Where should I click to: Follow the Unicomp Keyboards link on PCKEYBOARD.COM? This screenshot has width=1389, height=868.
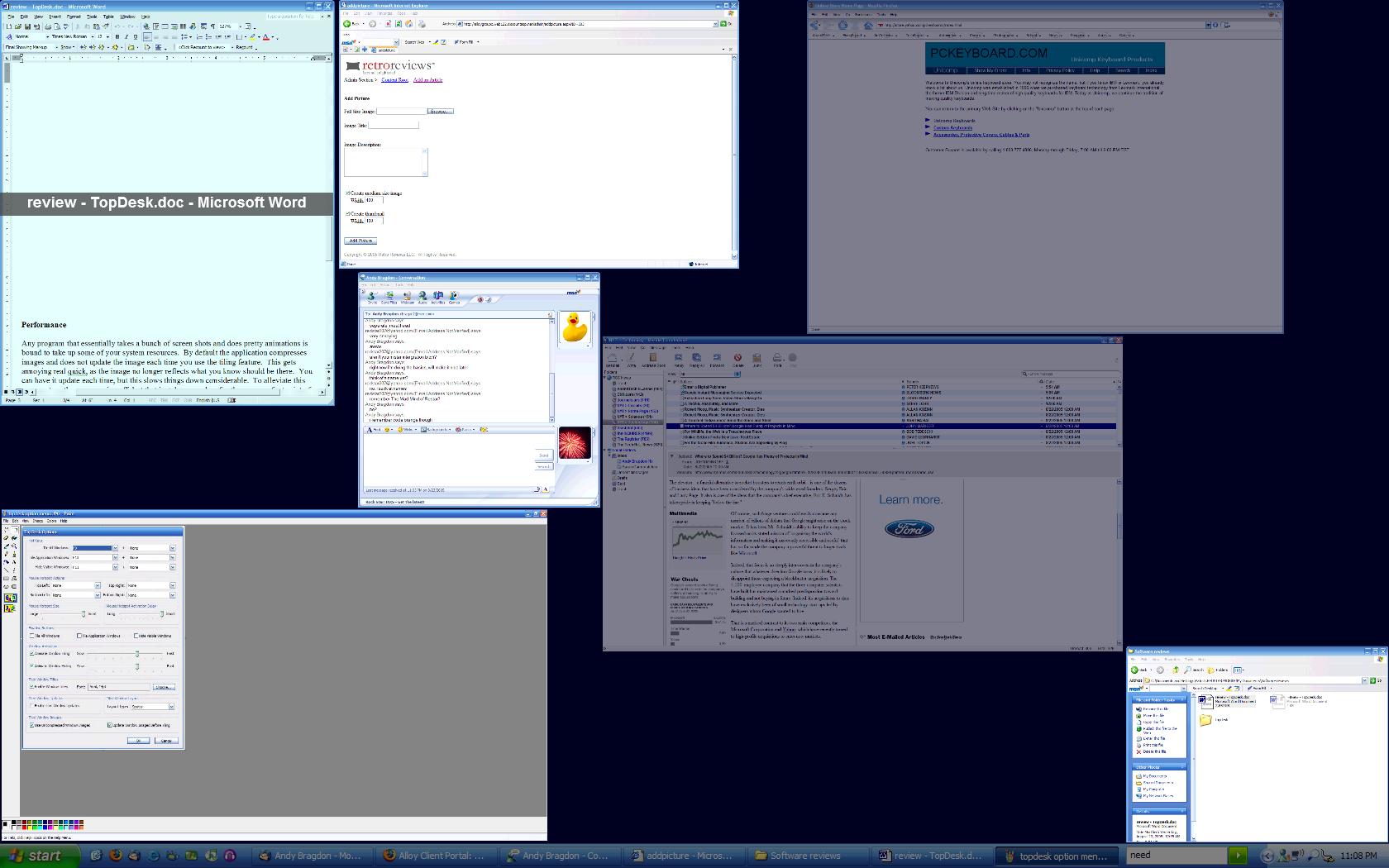[x=954, y=121]
